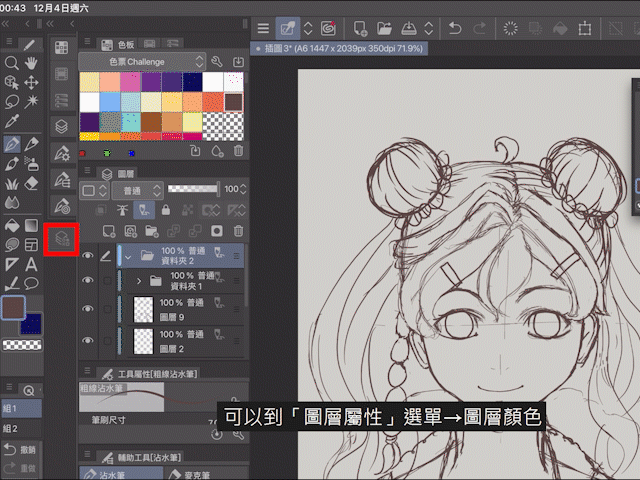Image resolution: width=640 pixels, height=480 pixels.
Task: Toggle visibility of 圖層 9
Action: pyautogui.click(x=87, y=309)
